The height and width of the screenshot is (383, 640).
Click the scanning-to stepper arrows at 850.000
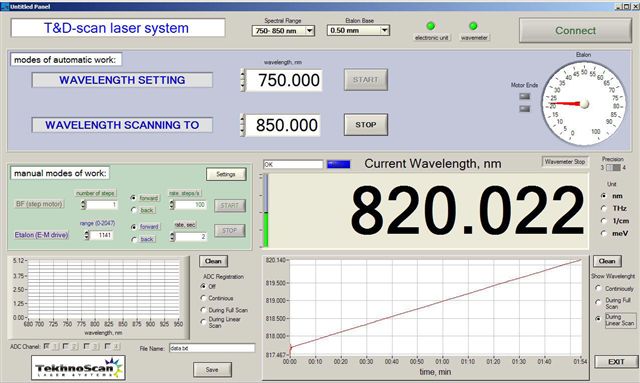click(243, 125)
